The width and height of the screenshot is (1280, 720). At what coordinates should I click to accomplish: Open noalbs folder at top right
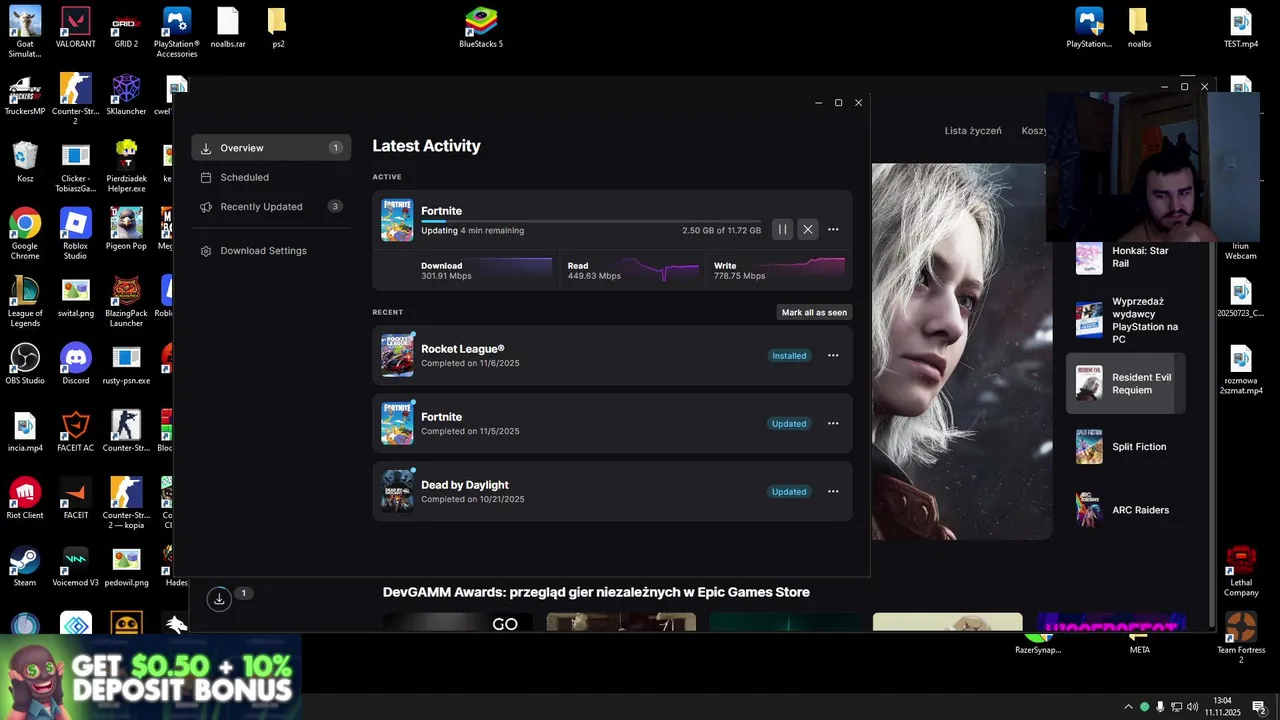(1139, 28)
